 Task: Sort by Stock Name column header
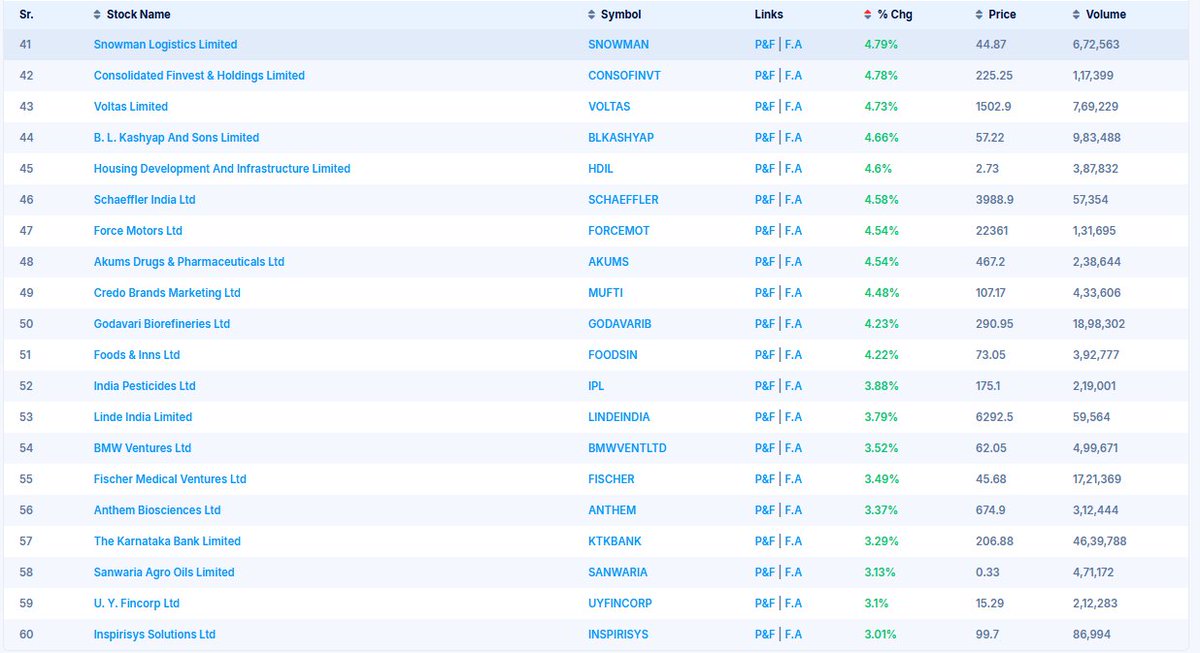131,14
